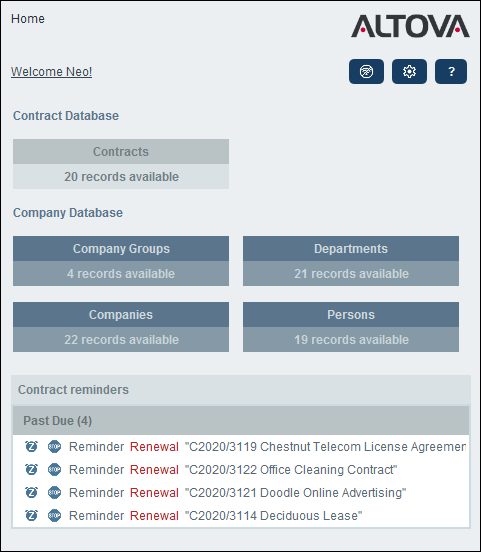Open the Company Groups tile

(x=121, y=261)
